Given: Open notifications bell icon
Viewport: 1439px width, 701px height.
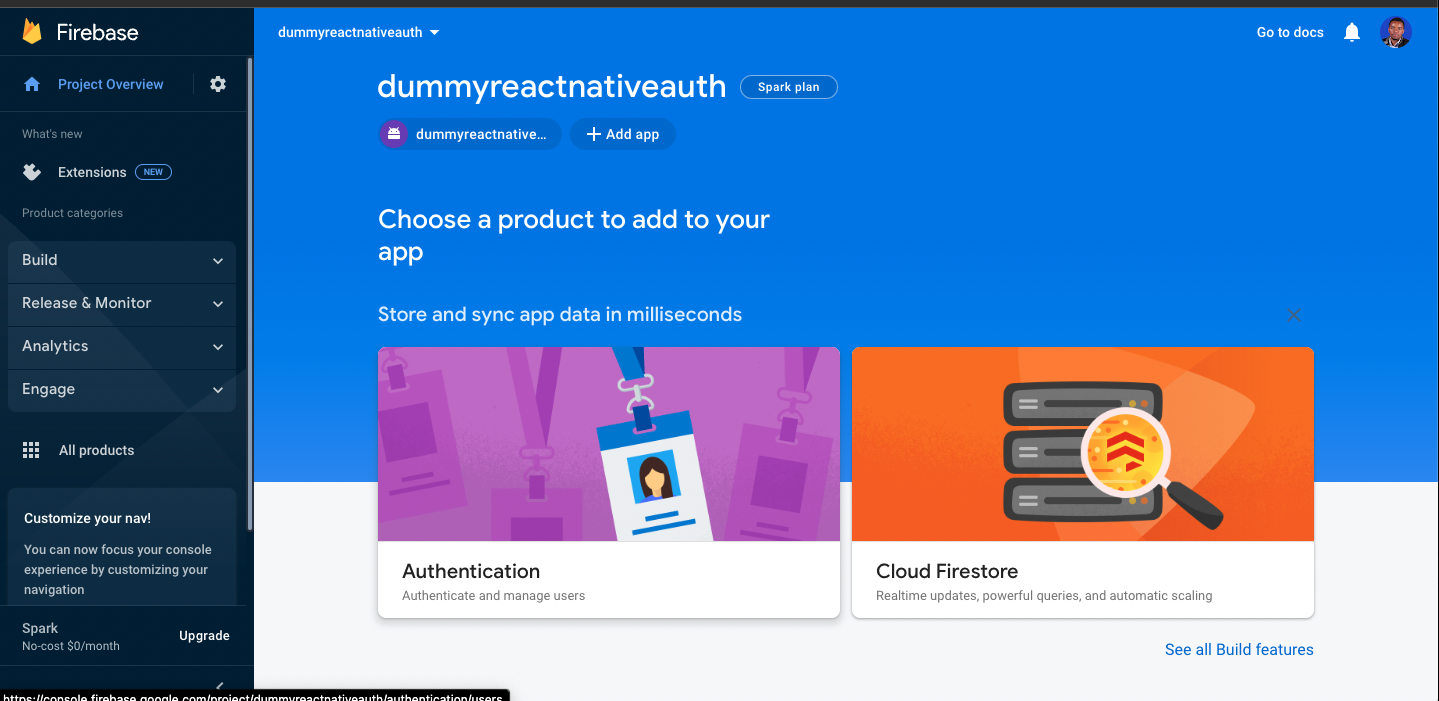Looking at the screenshot, I should pyautogui.click(x=1352, y=32).
